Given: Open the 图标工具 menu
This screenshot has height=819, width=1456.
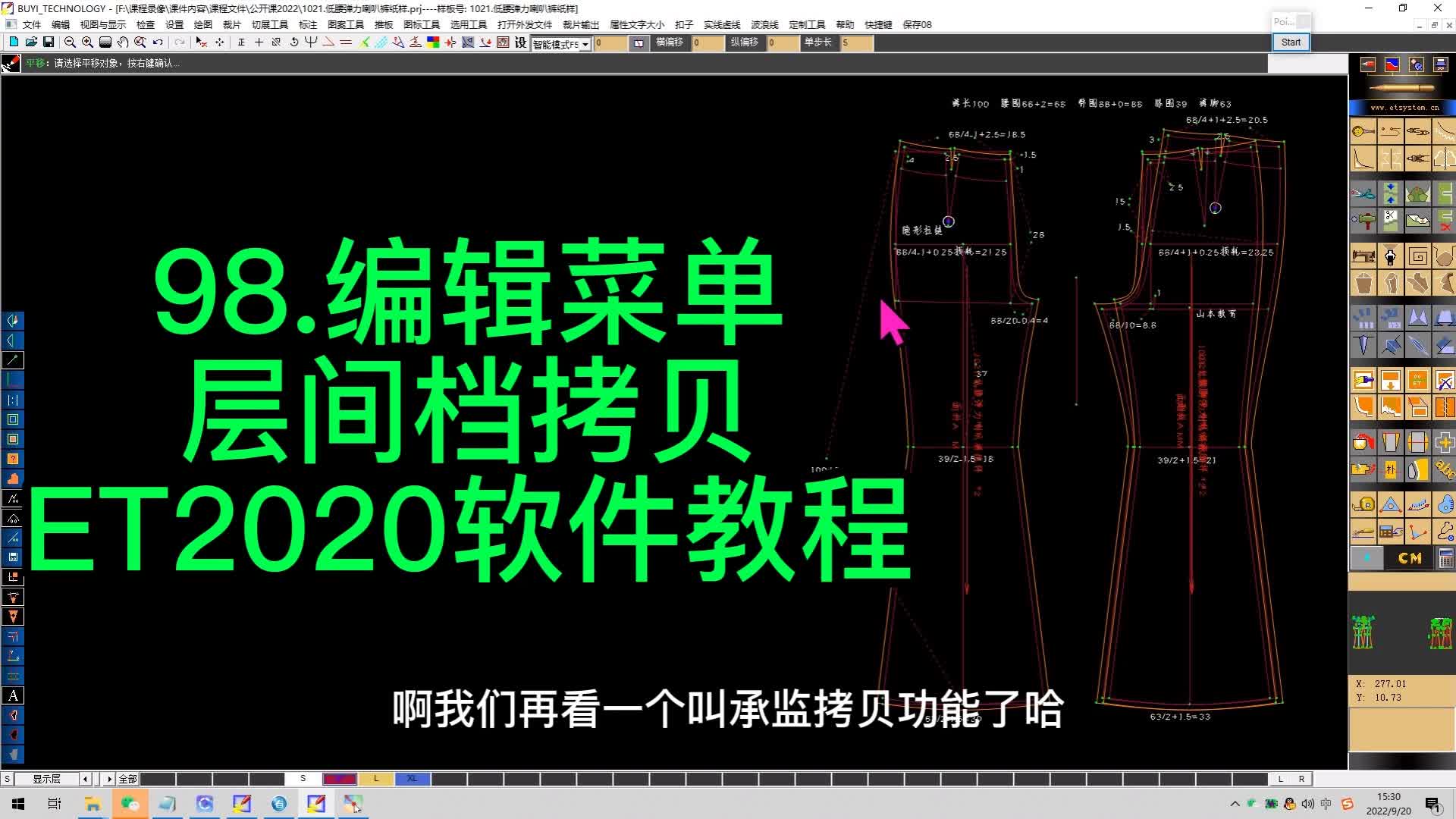Looking at the screenshot, I should click(422, 24).
